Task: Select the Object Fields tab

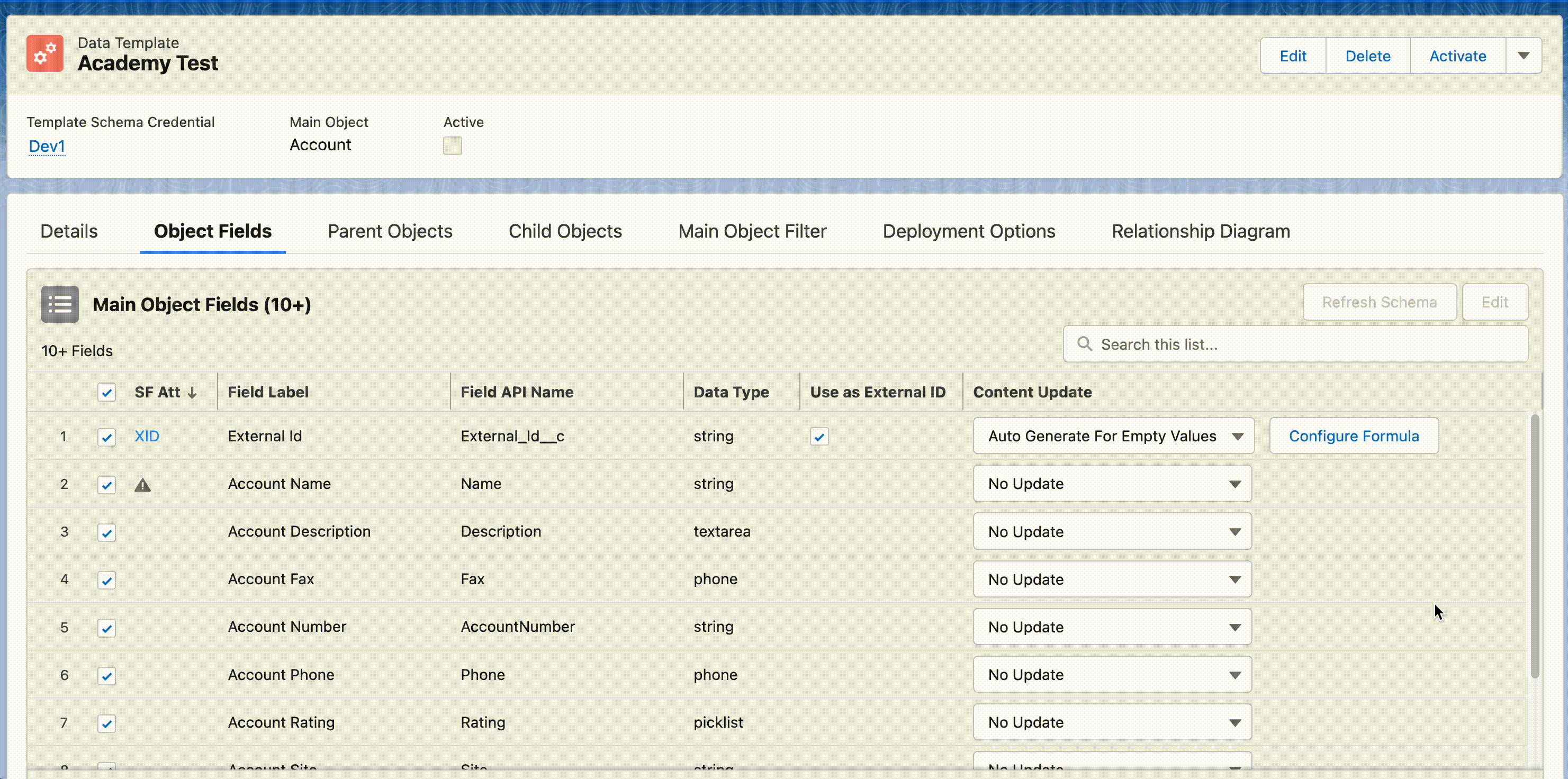Action: click(212, 231)
